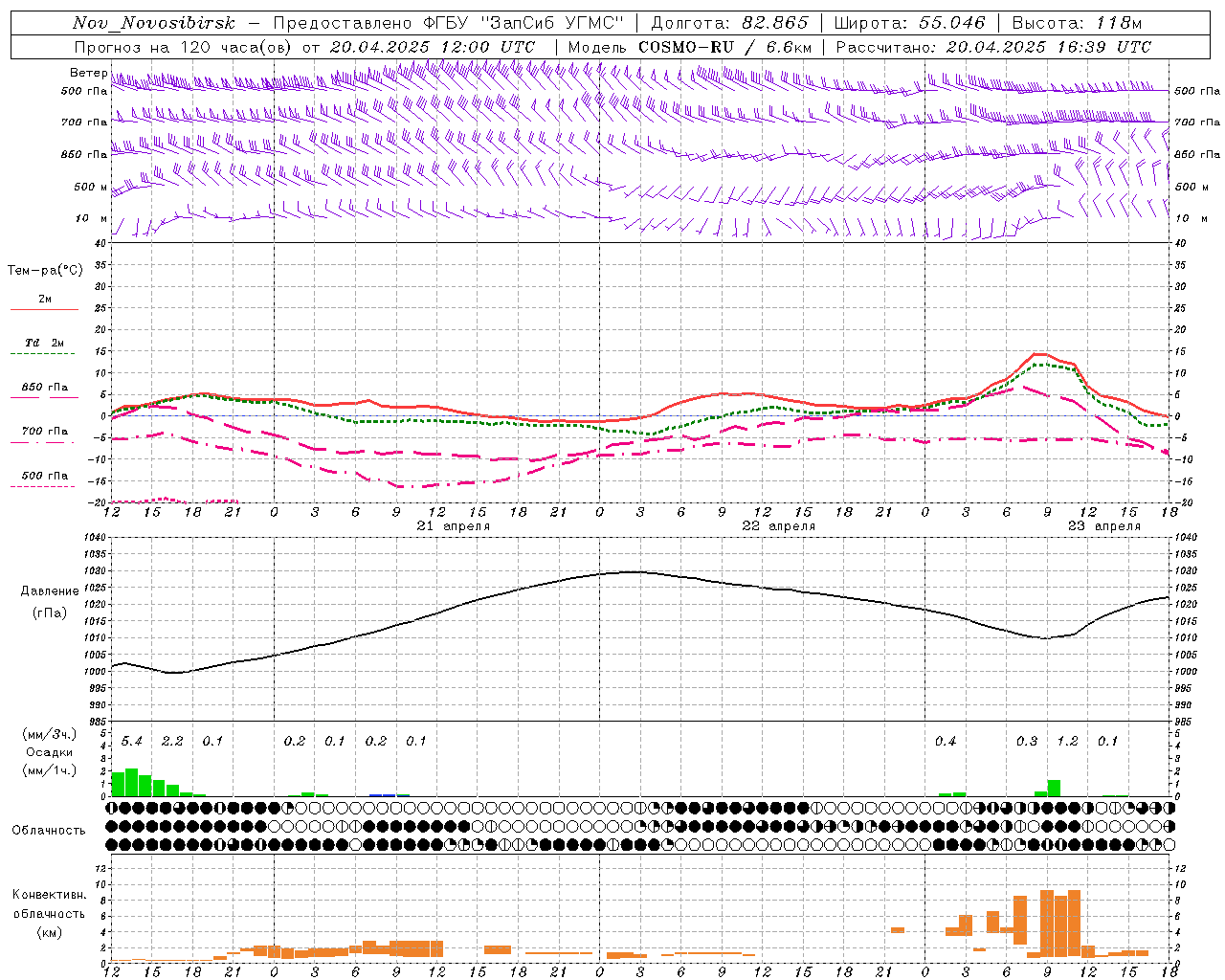Select the Td 2м dew point legend entry
The width and height of the screenshot is (1225, 980).
tap(45, 343)
